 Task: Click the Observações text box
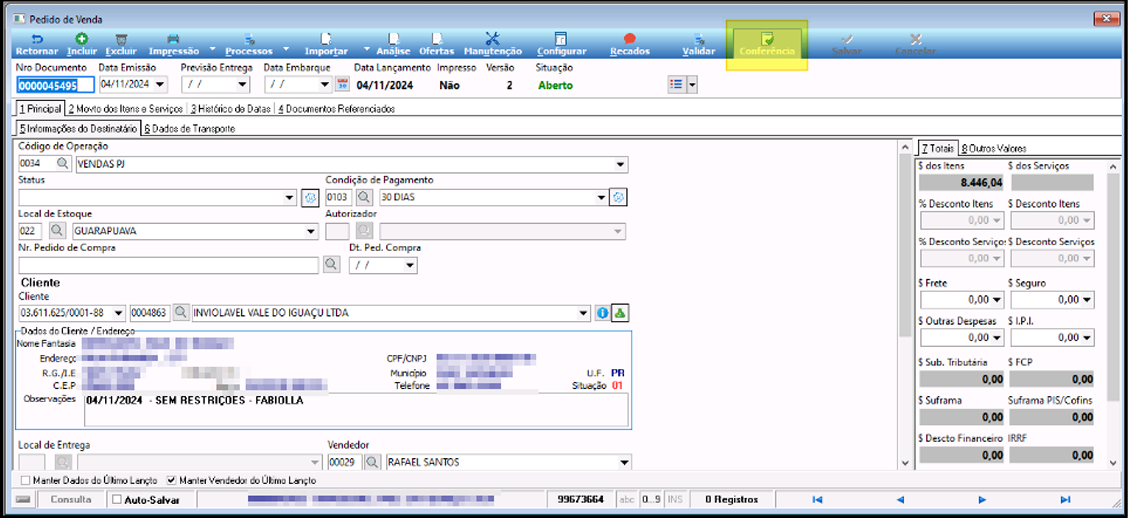356,410
